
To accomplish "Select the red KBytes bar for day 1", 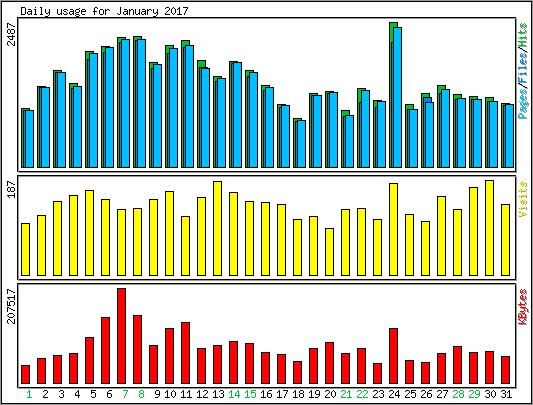I will pos(25,374).
